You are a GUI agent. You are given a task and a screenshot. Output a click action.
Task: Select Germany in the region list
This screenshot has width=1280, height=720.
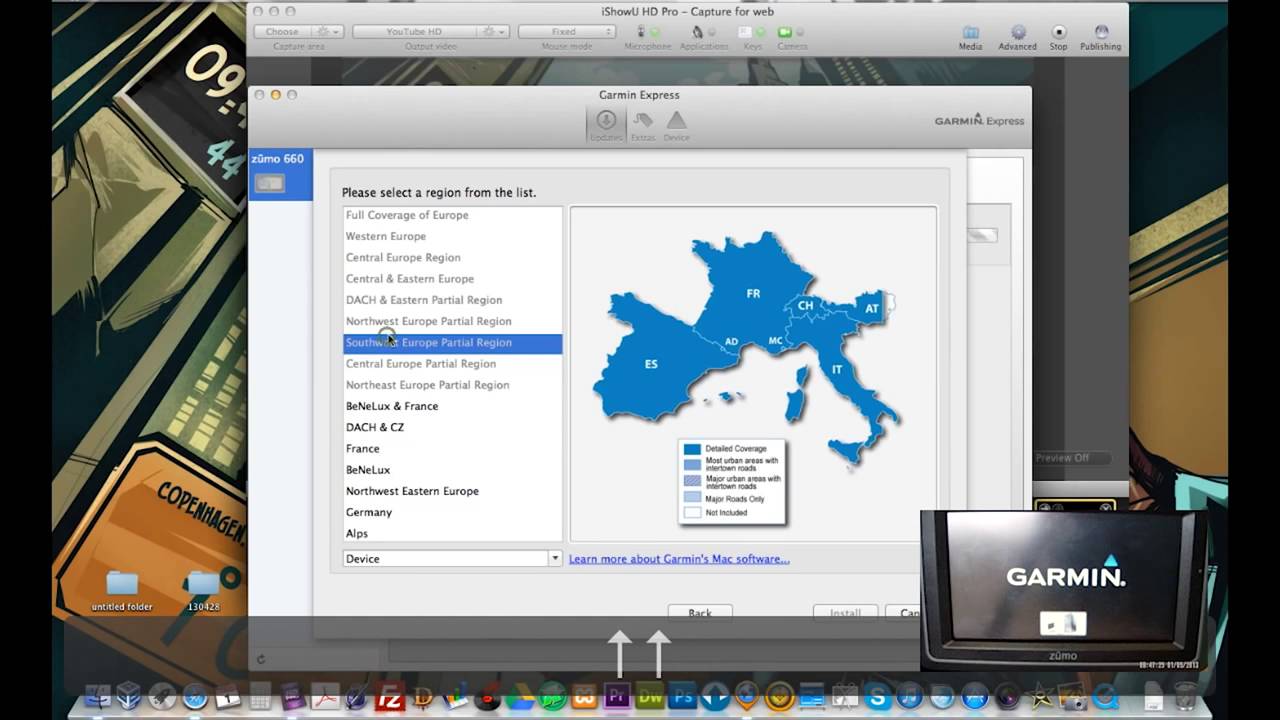tap(452, 512)
